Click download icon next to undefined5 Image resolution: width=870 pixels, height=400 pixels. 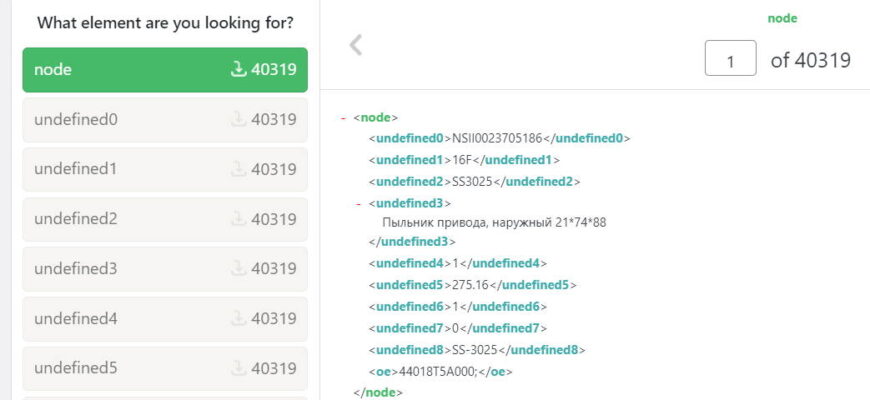(x=238, y=368)
